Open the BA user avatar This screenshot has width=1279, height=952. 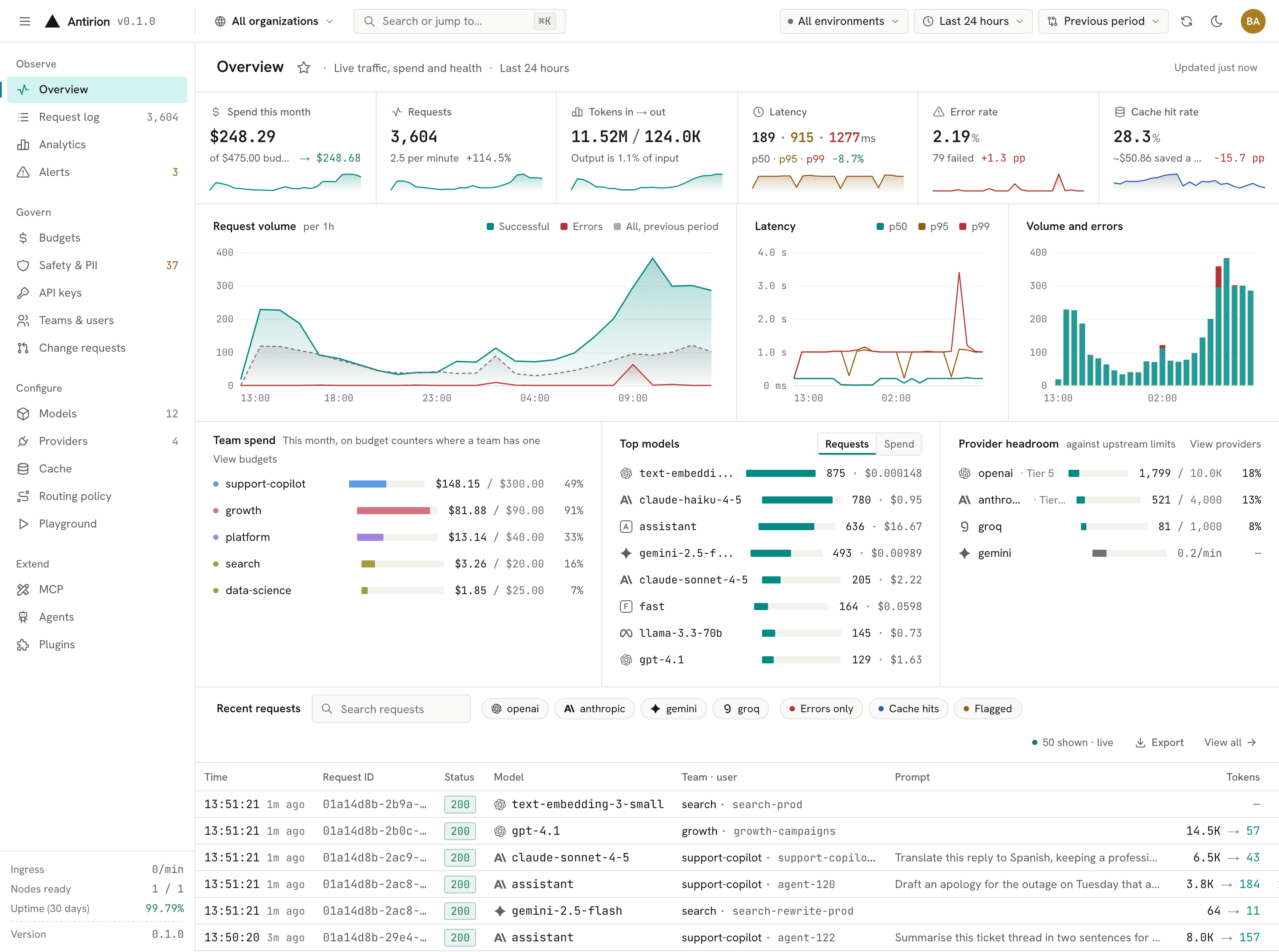point(1252,21)
